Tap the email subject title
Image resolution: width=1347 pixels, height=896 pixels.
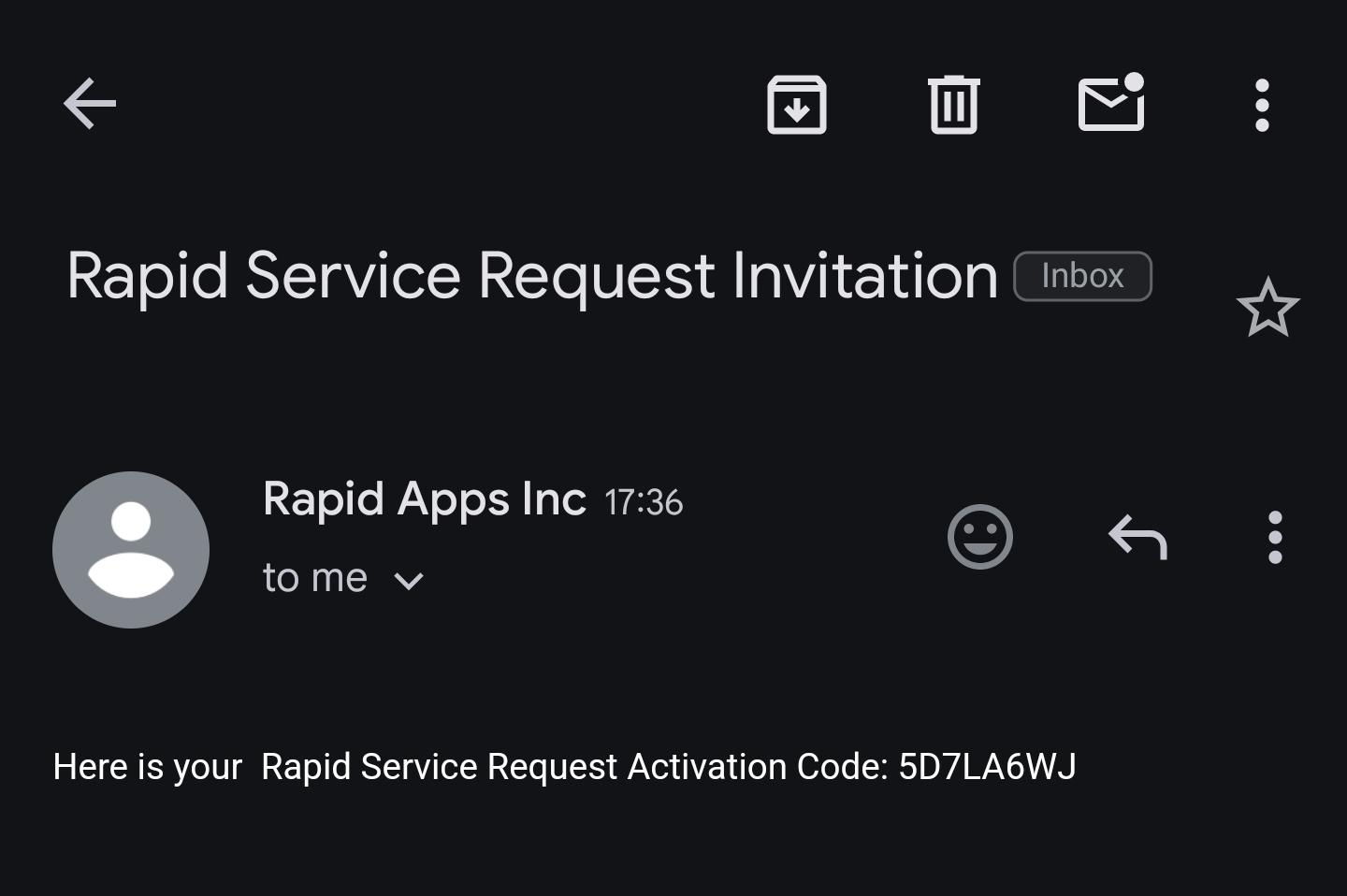point(532,276)
